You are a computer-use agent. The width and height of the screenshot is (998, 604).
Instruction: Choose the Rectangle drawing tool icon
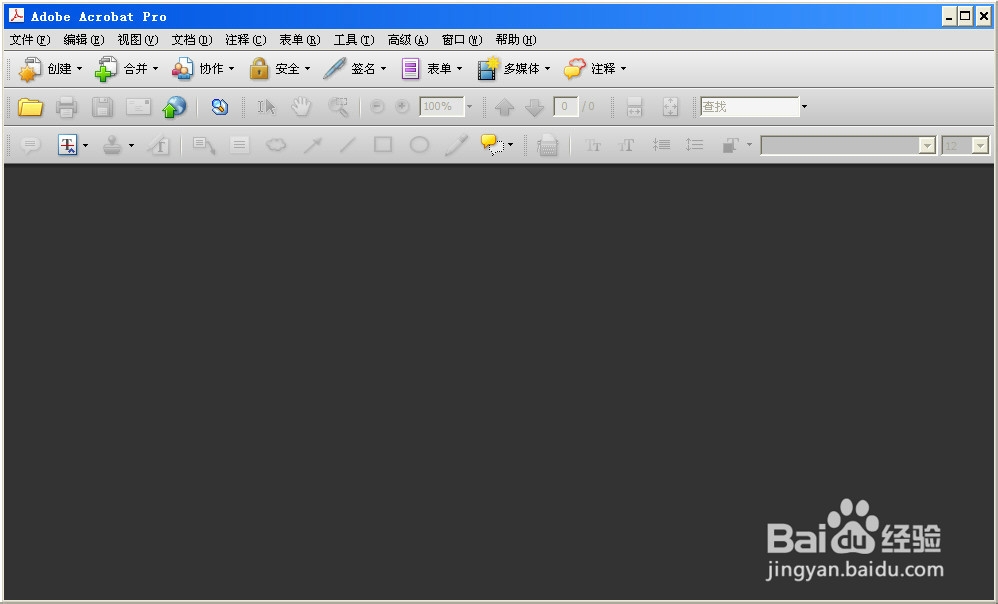[383, 145]
